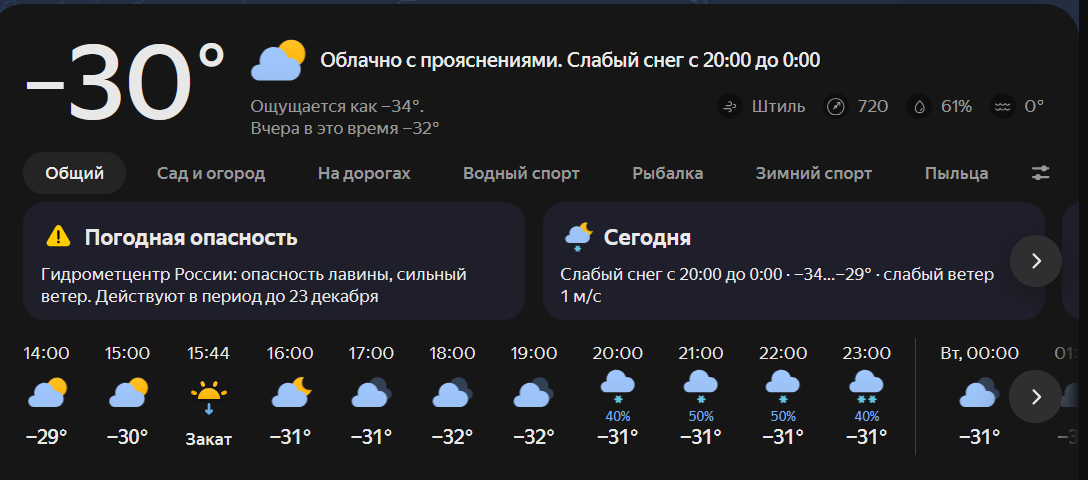Open the На дорогах tab
The width and height of the screenshot is (1088, 480).
pyautogui.click(x=364, y=173)
